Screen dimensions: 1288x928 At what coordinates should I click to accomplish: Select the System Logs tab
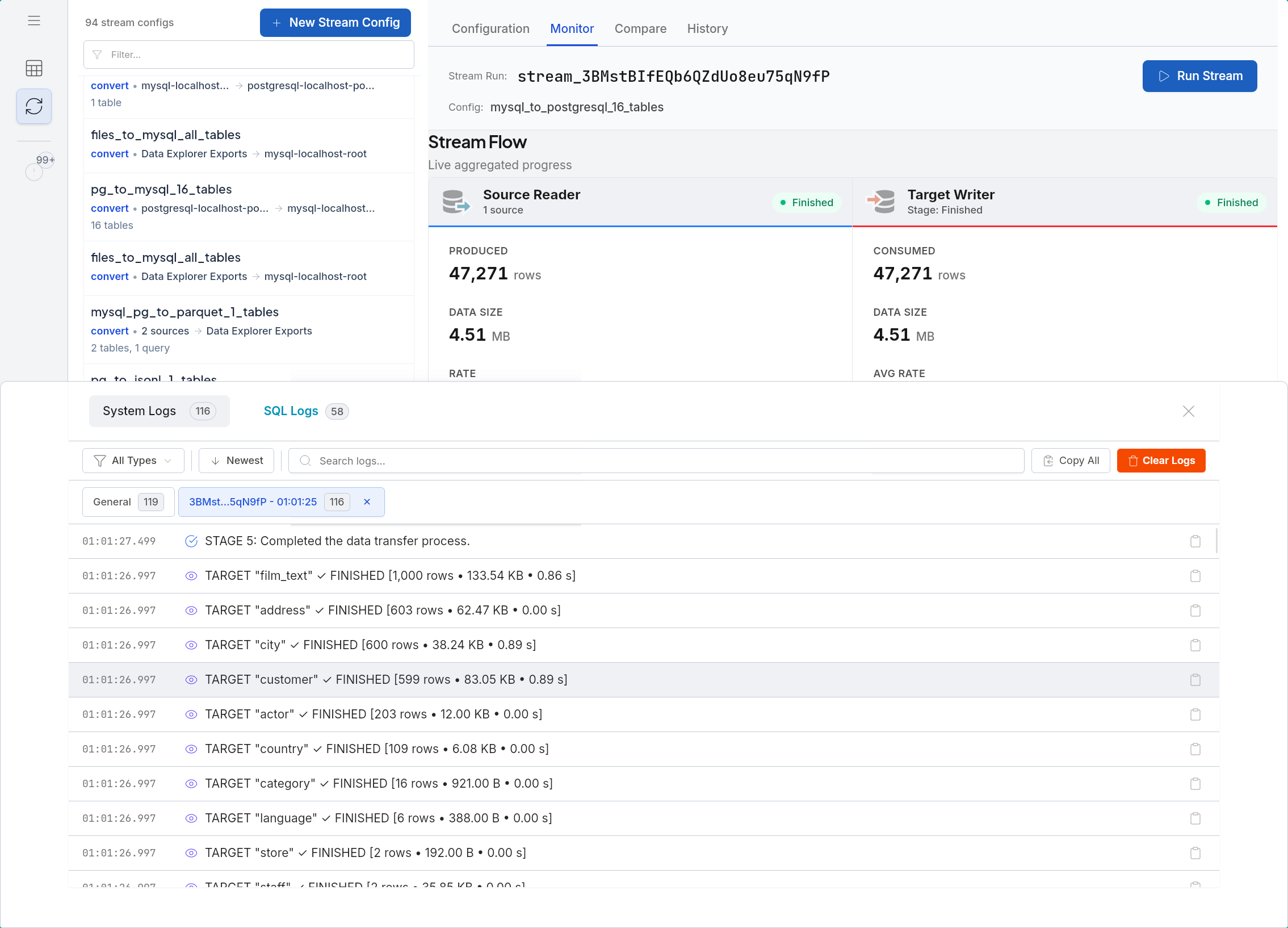click(159, 411)
